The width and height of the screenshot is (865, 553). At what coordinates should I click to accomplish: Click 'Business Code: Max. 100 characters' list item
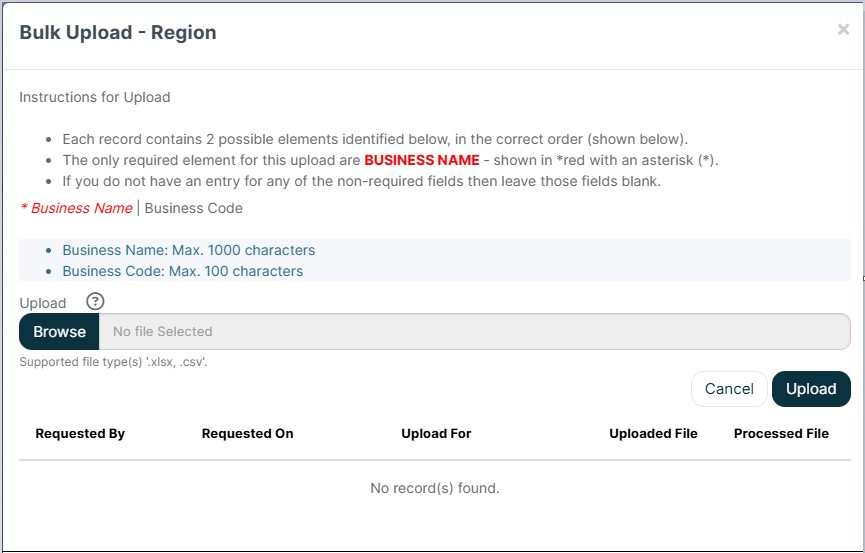(182, 271)
